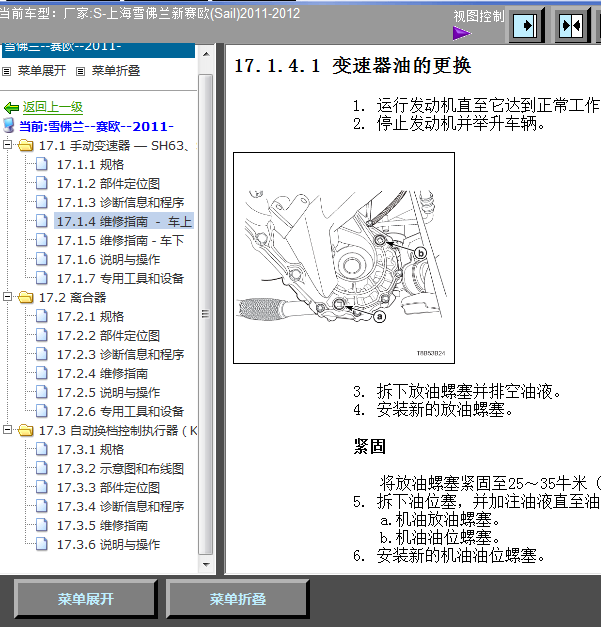Click the page icon beside 17.2.6 专用工具和设备
This screenshot has width=601, height=629.
[42, 410]
